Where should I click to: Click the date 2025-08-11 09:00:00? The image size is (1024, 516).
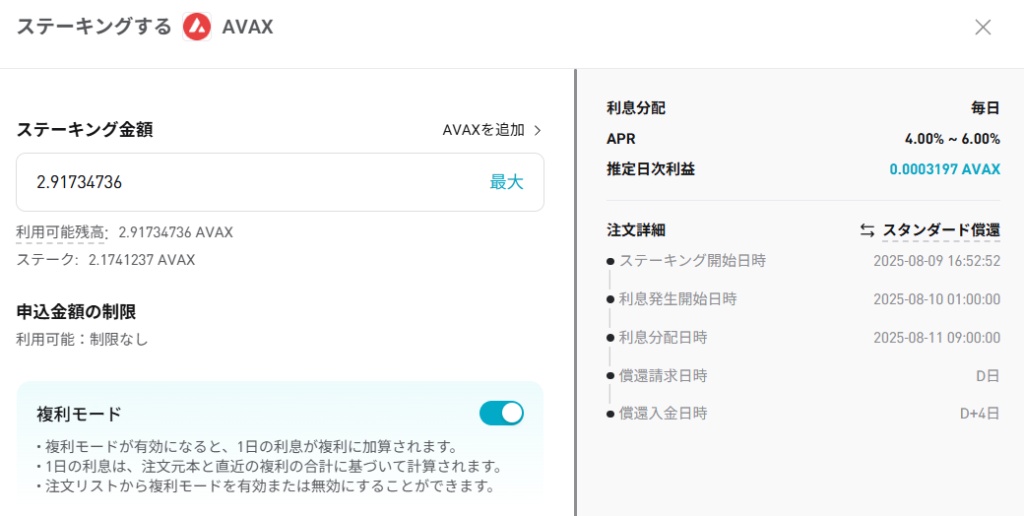[x=937, y=338]
